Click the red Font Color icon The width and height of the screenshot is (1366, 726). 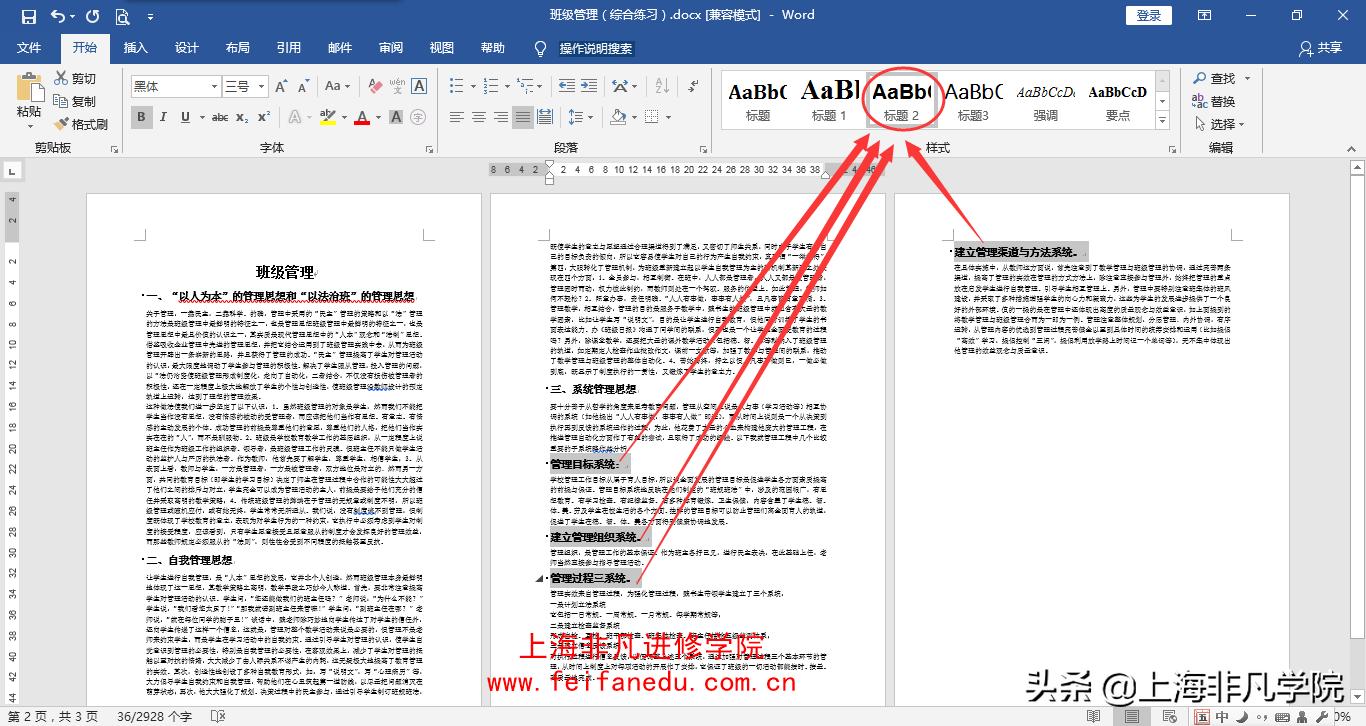363,117
